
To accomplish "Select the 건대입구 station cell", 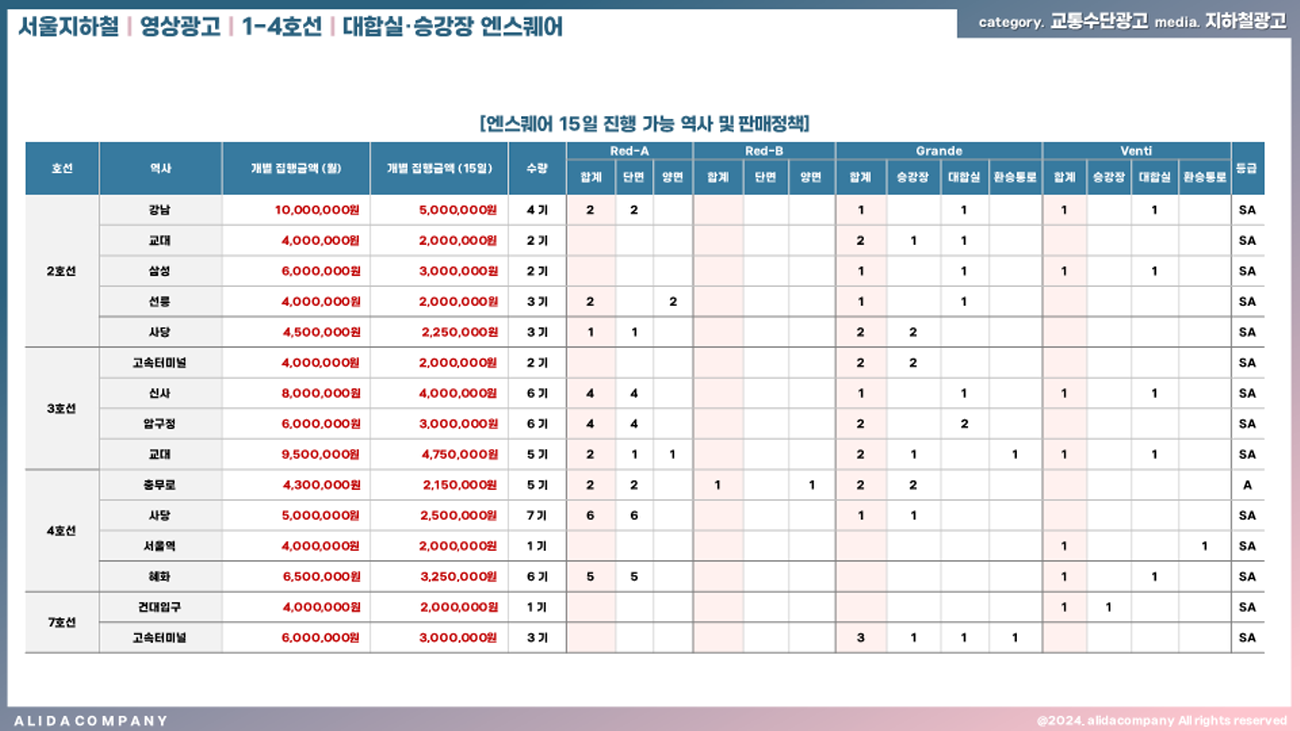I will click(x=160, y=607).
